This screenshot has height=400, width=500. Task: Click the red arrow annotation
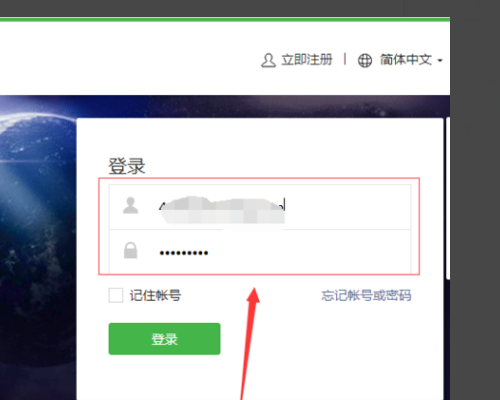coord(250,343)
